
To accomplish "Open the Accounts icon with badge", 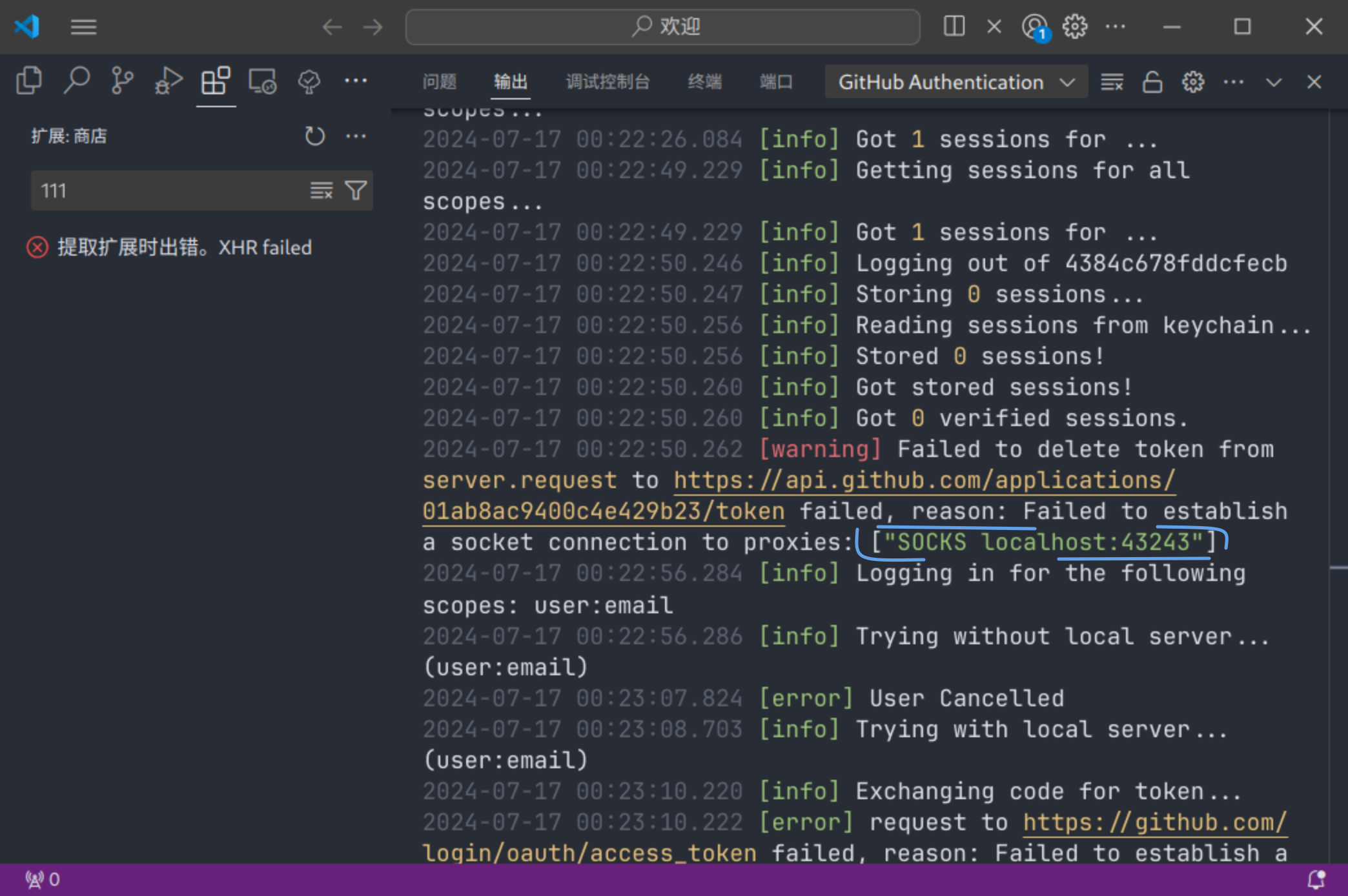I will pos(1036,28).
